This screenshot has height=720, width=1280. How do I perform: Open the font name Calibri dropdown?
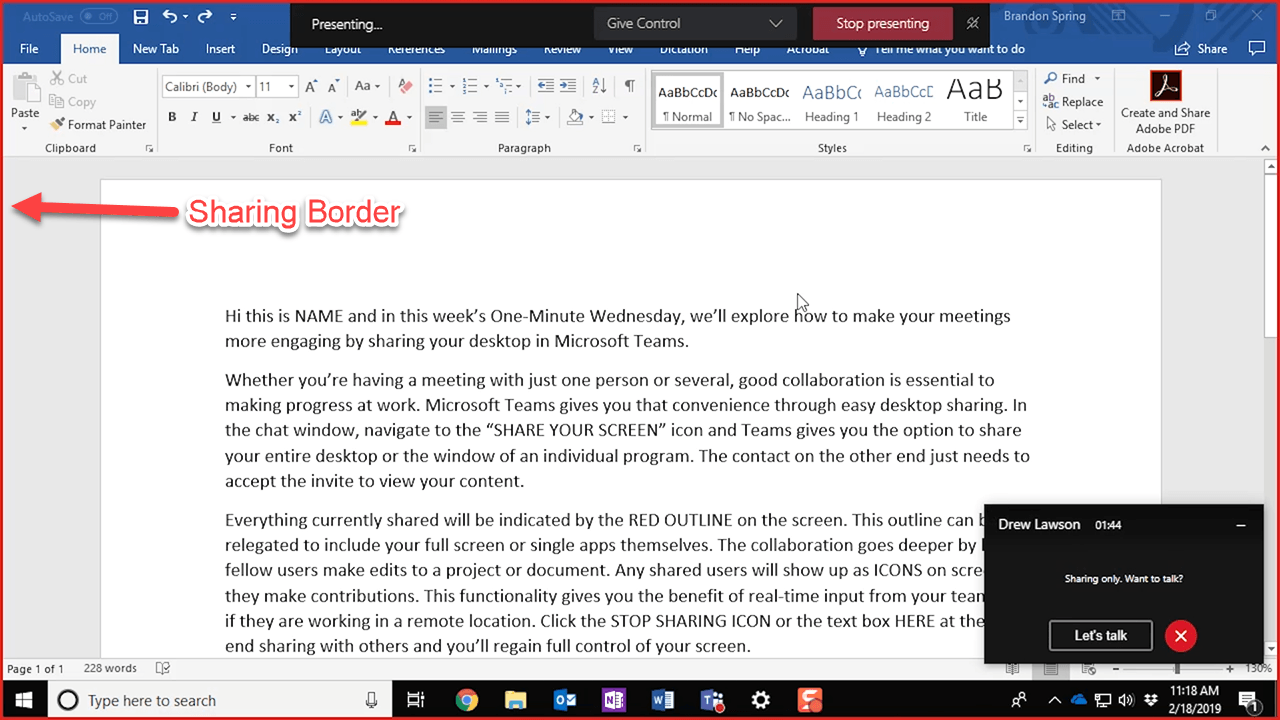247,87
